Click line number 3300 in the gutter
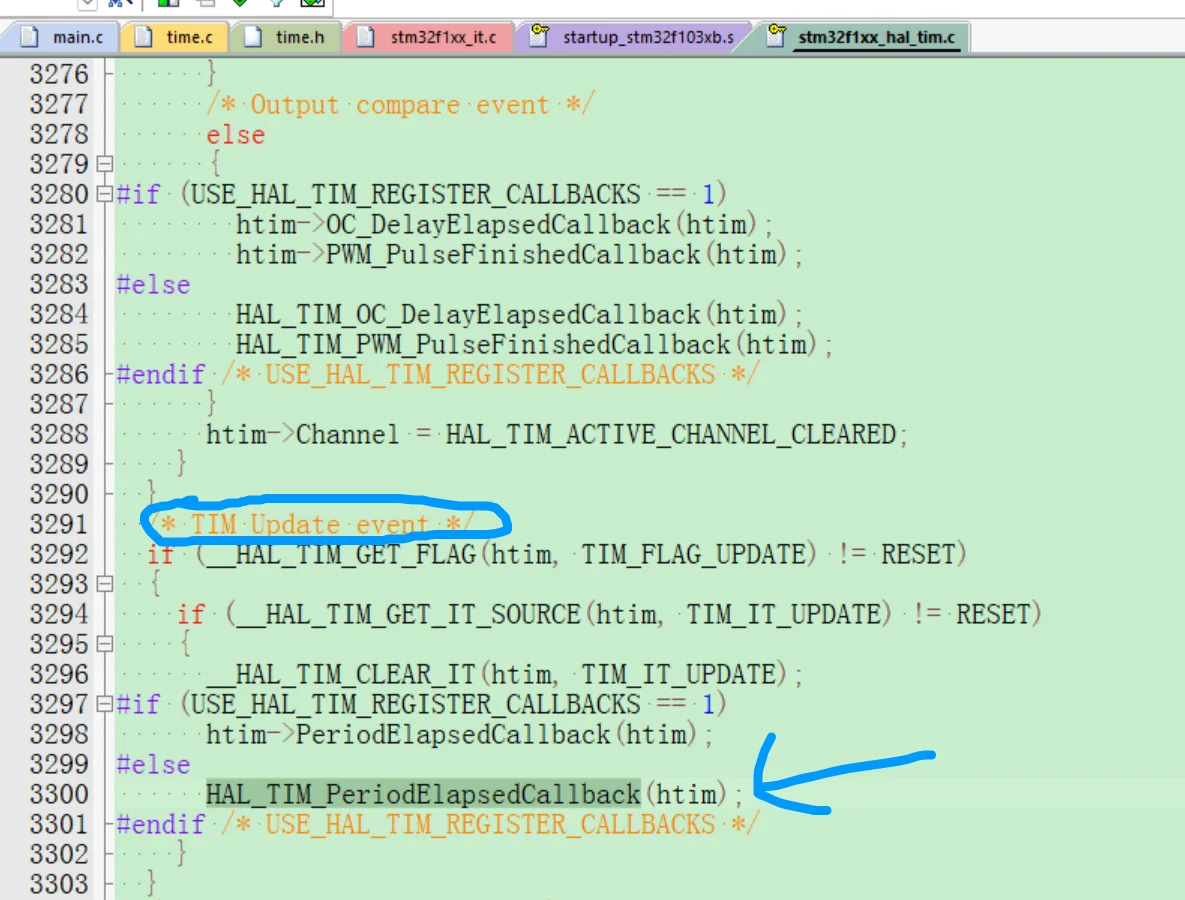Image resolution: width=1185 pixels, height=900 pixels. (x=59, y=794)
